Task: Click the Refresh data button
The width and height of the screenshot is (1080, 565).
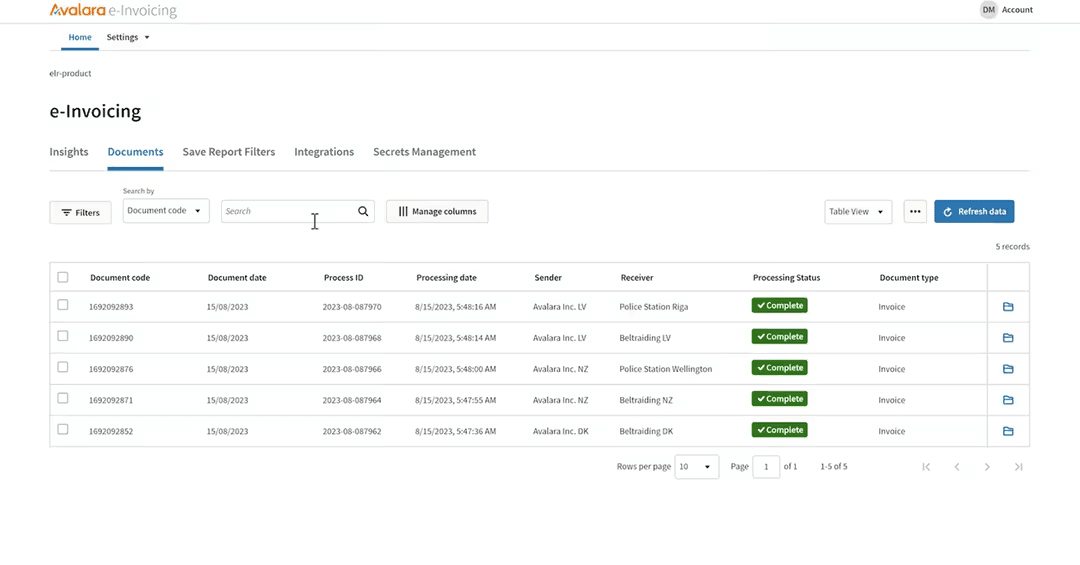Action: click(974, 211)
